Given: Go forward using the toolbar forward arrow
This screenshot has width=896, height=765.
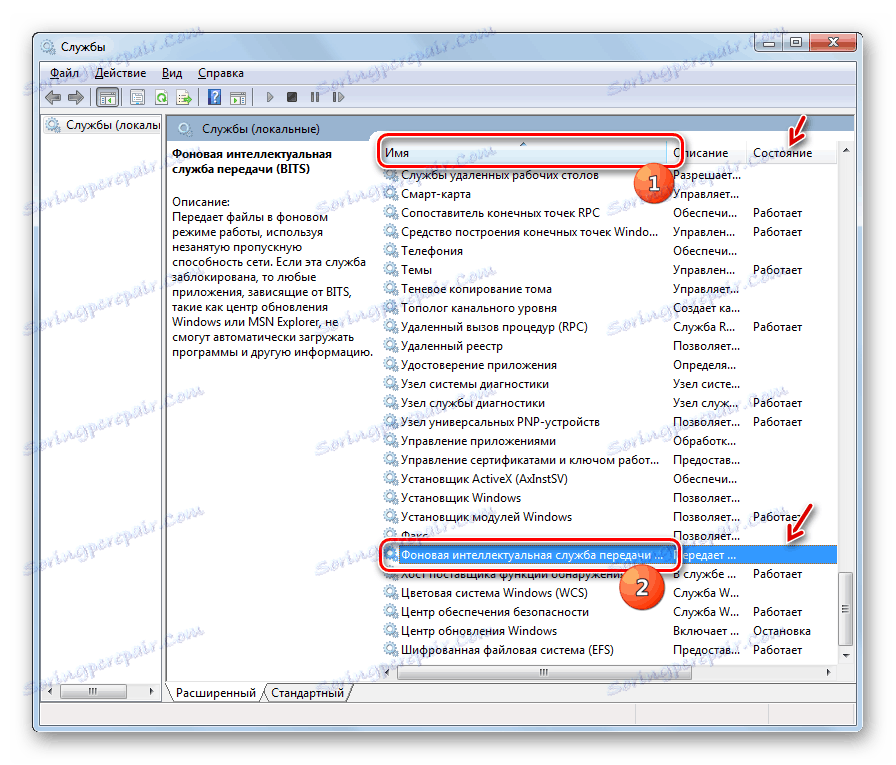Looking at the screenshot, I should point(75,98).
